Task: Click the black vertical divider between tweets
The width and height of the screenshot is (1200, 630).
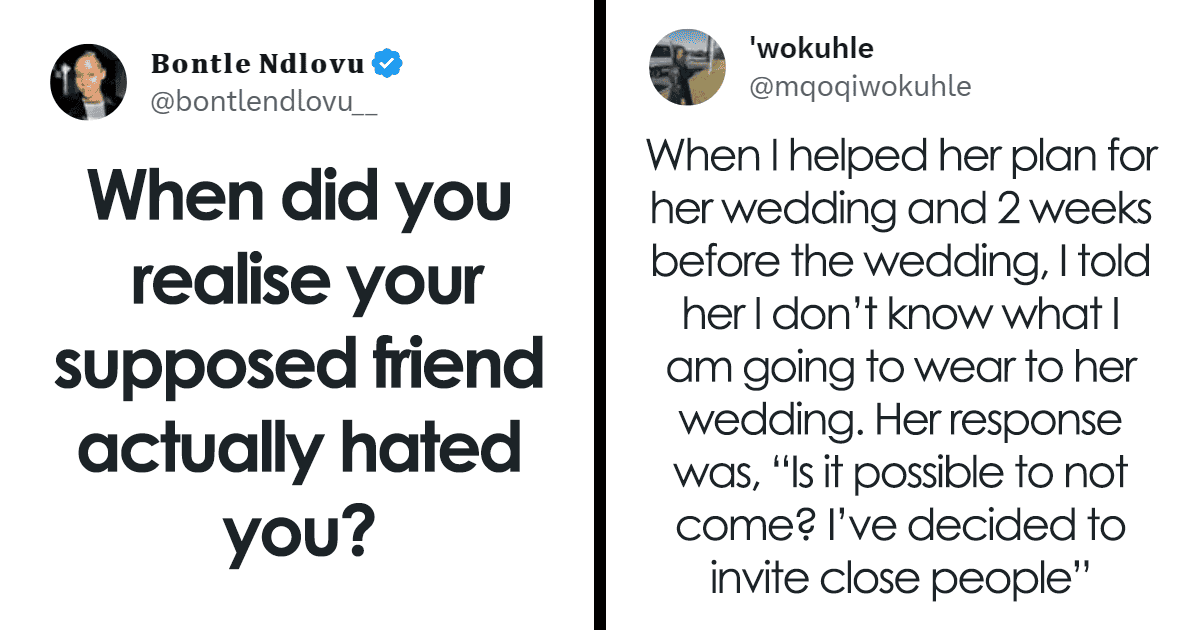Action: click(x=600, y=315)
